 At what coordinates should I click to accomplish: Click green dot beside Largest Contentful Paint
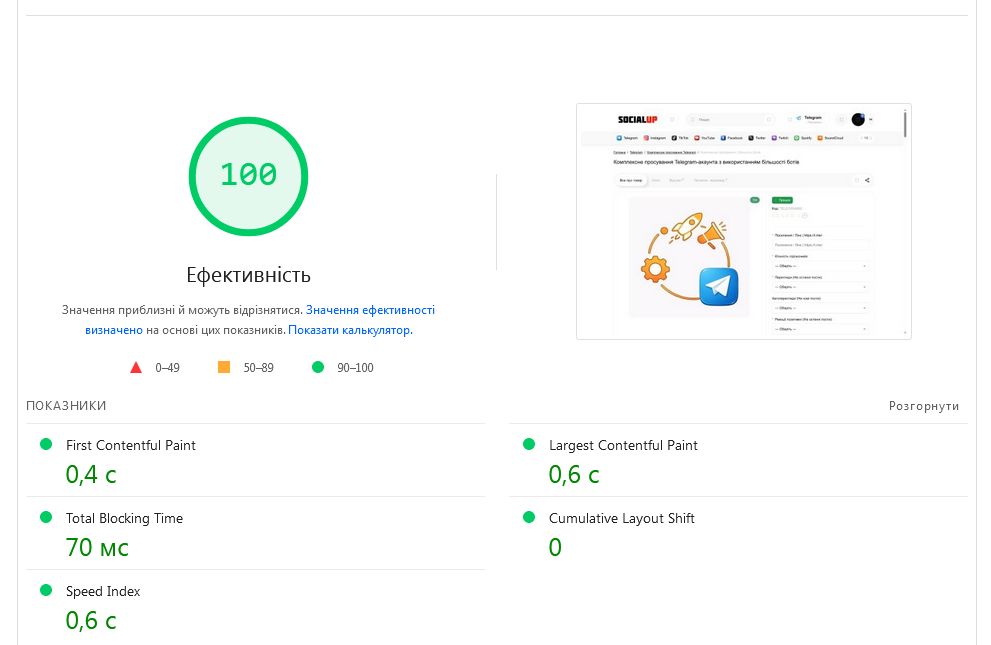[528, 444]
